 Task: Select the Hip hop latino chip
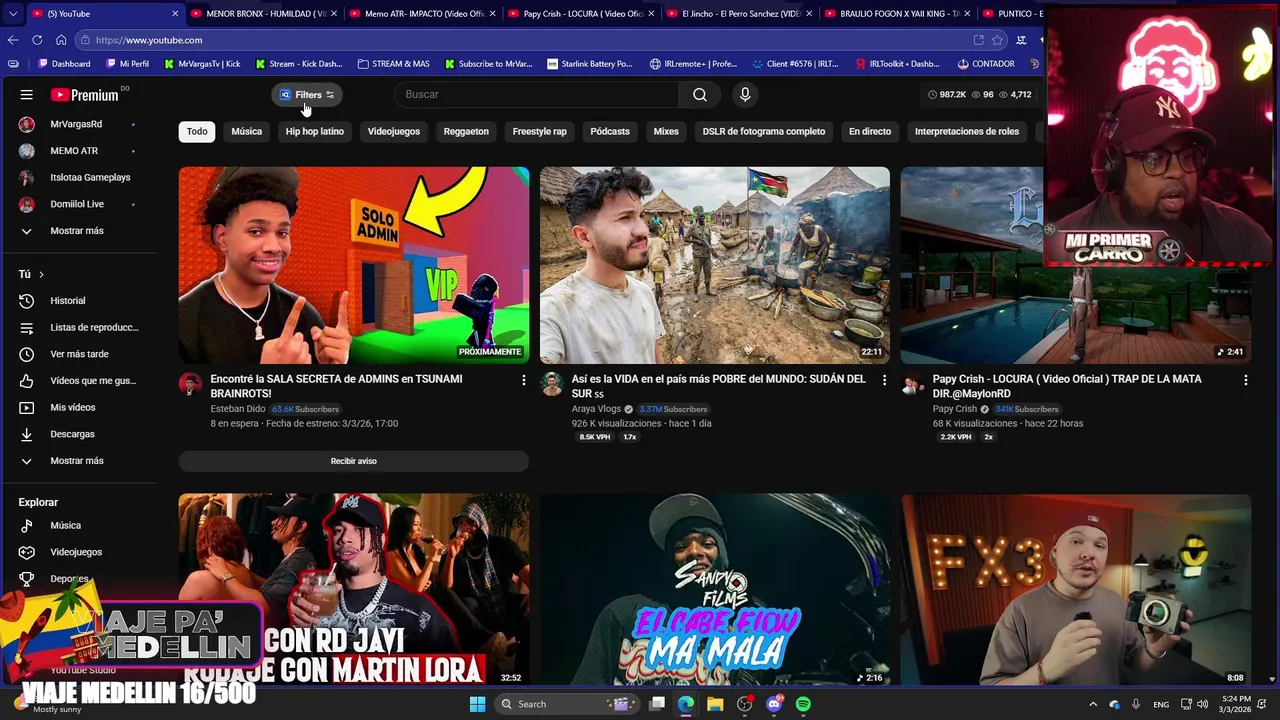(x=315, y=131)
